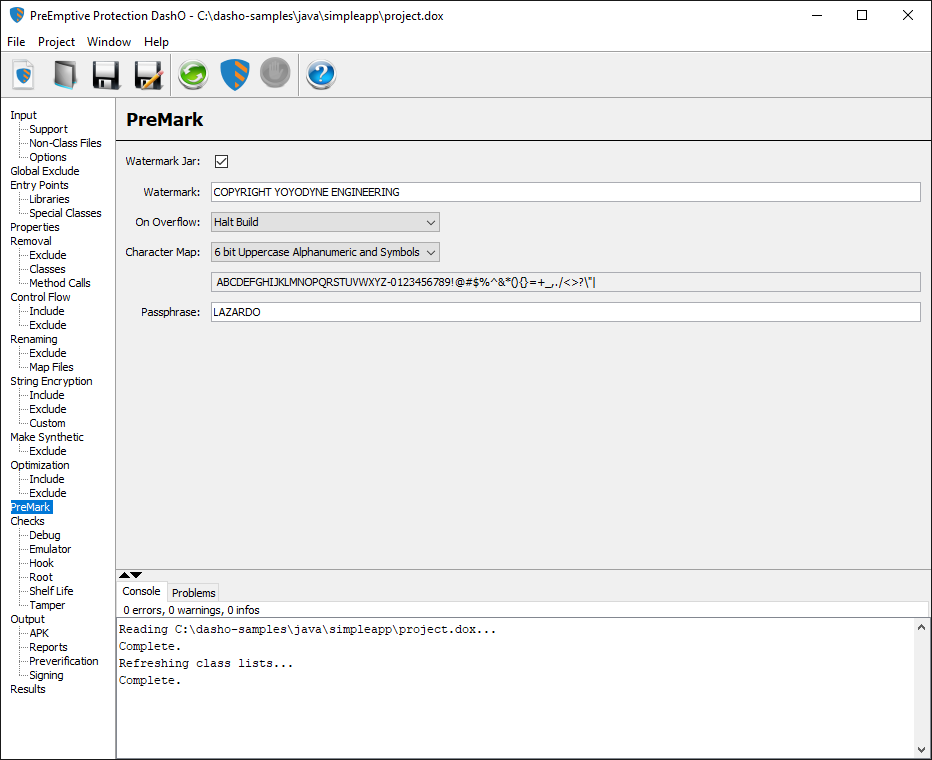Switch to the Problems tab

194,593
